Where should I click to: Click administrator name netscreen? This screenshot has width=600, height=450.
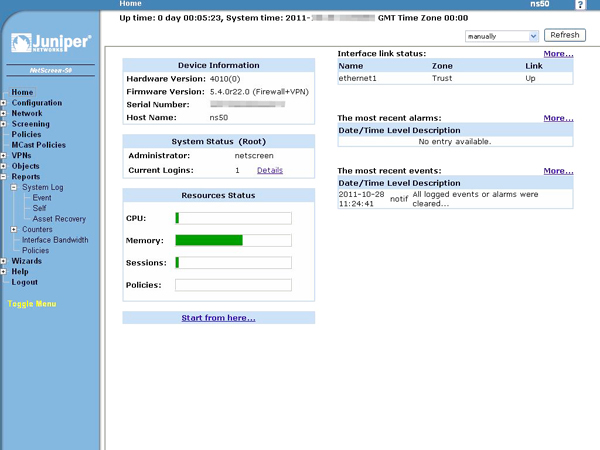coord(254,156)
